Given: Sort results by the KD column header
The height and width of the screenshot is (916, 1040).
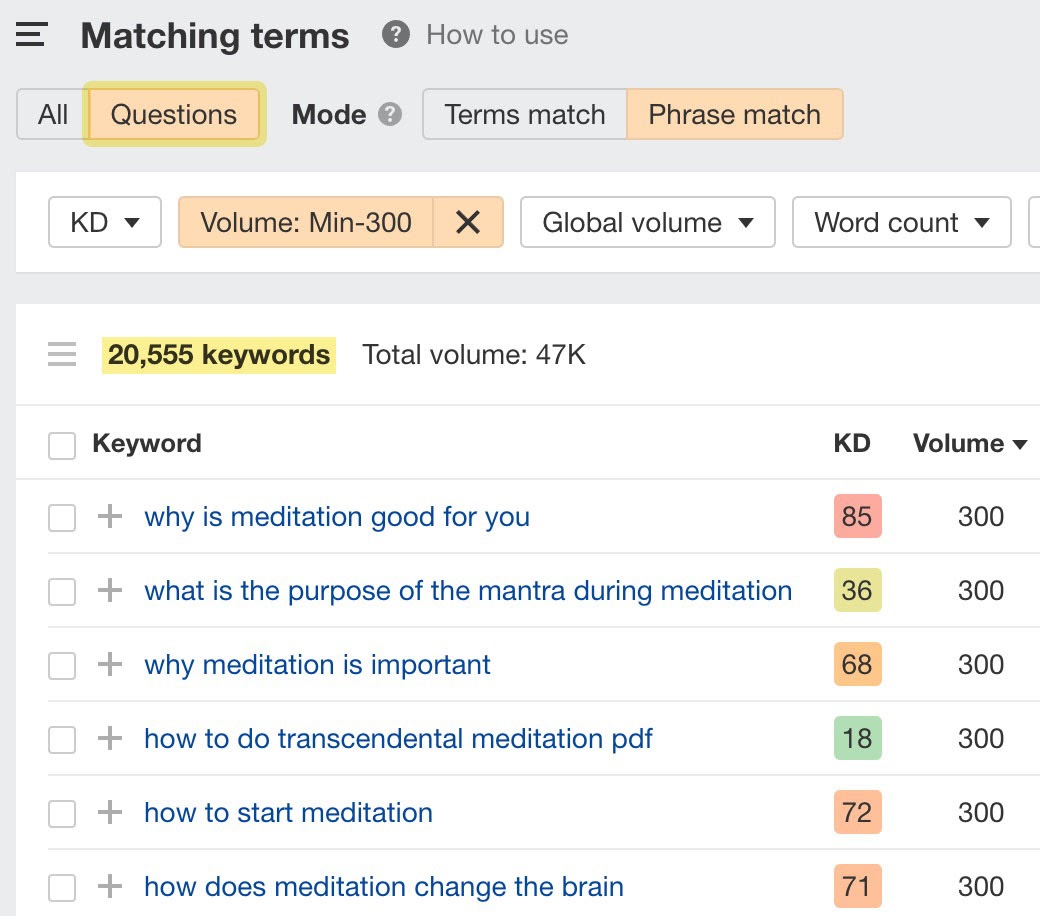Looking at the screenshot, I should click(x=853, y=444).
